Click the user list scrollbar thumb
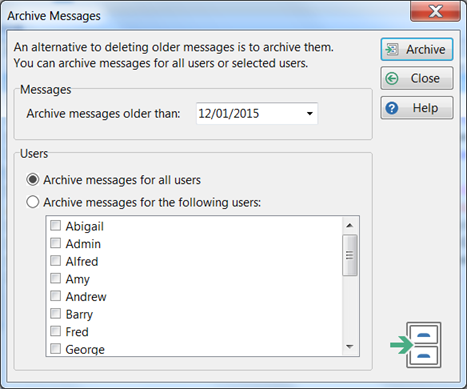467x389 pixels. [350, 255]
